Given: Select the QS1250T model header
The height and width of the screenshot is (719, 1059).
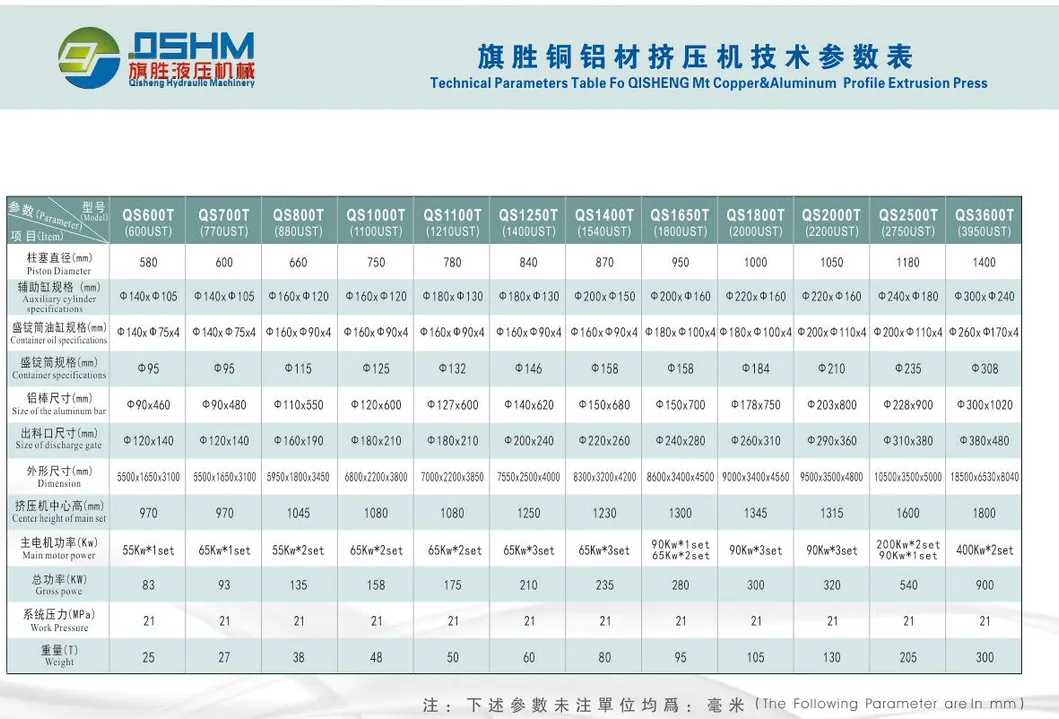Looking at the screenshot, I should [x=527, y=219].
